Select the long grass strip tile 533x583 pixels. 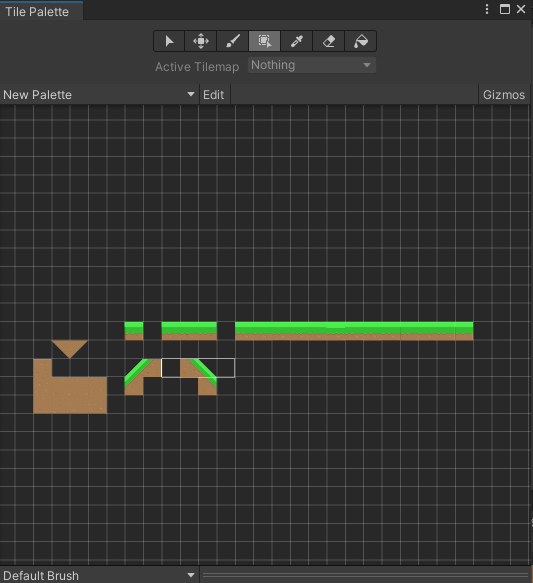click(x=354, y=331)
